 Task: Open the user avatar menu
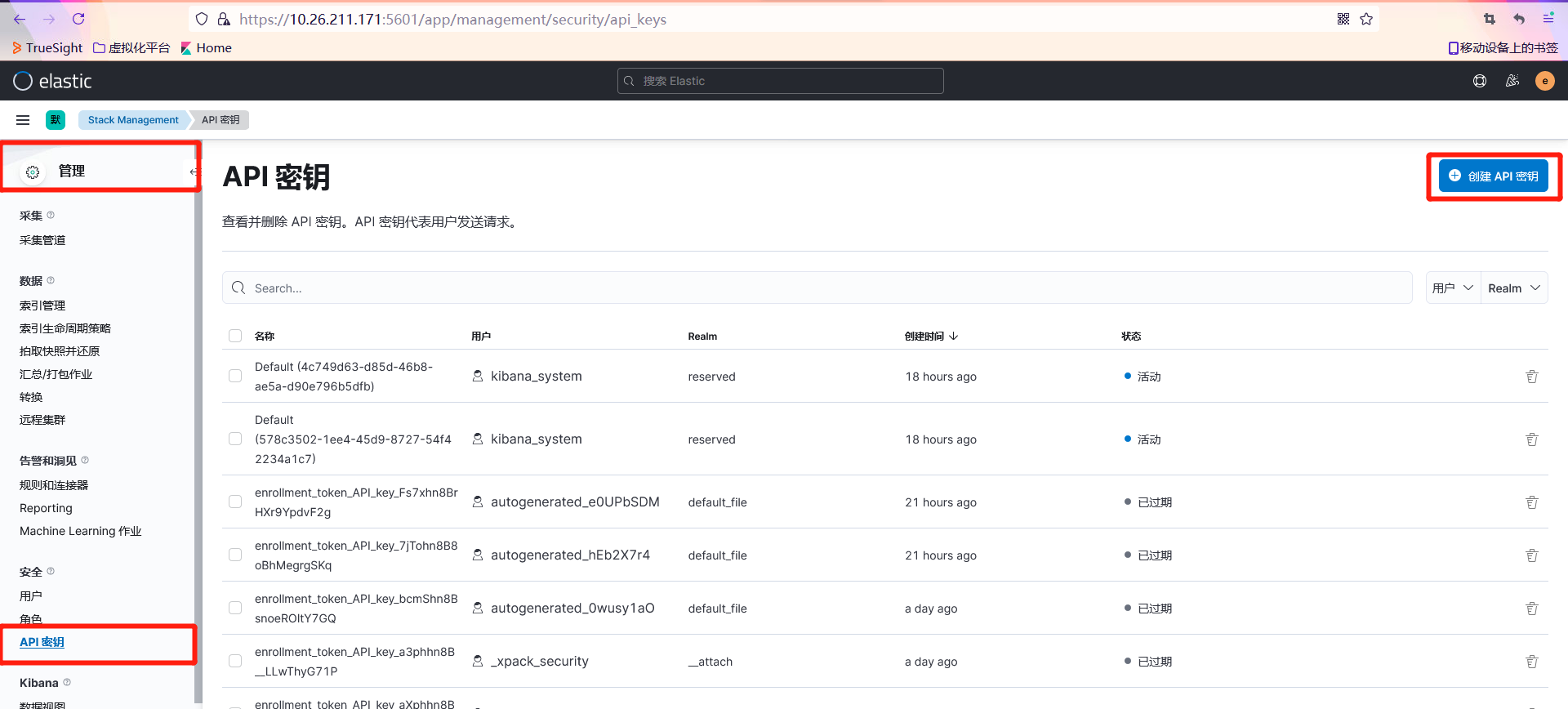click(x=1544, y=81)
